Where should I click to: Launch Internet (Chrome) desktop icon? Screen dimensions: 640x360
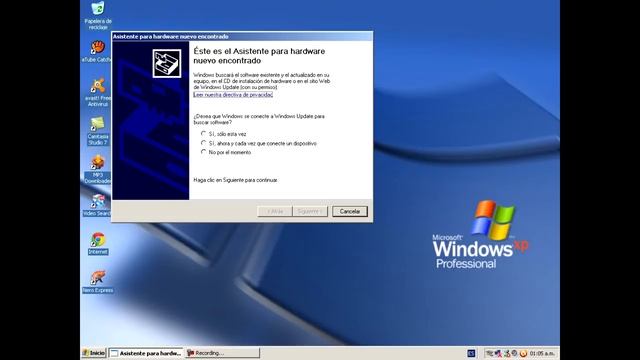pos(98,244)
